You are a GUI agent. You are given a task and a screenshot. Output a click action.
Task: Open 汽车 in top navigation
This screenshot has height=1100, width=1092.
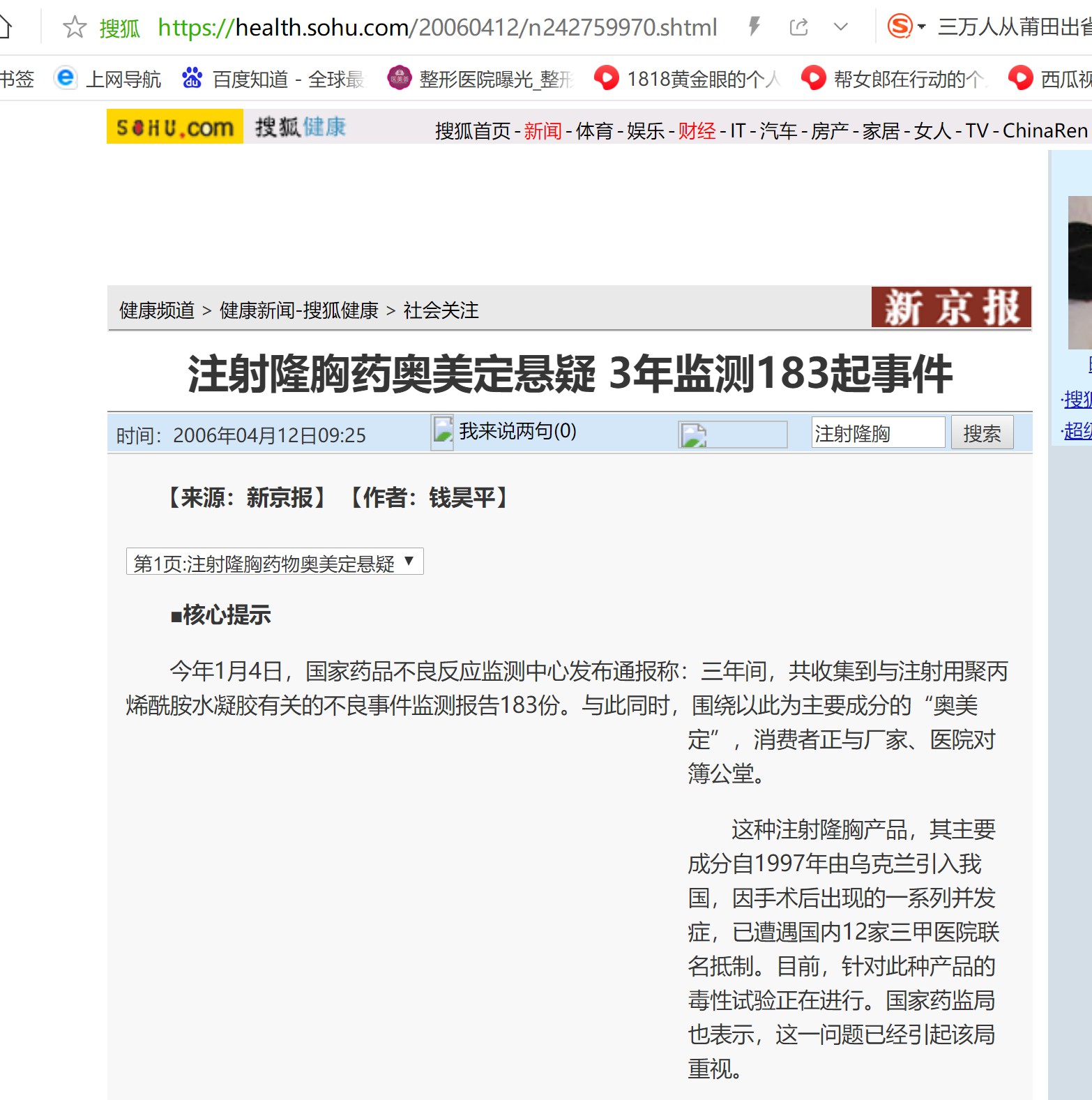778,130
